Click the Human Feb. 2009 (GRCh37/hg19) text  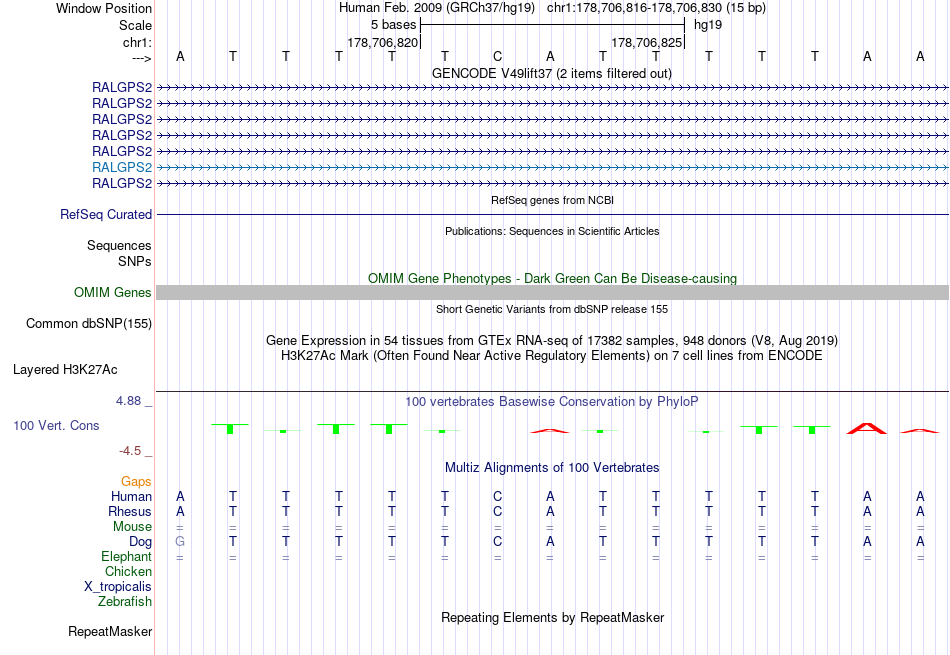coord(437,8)
